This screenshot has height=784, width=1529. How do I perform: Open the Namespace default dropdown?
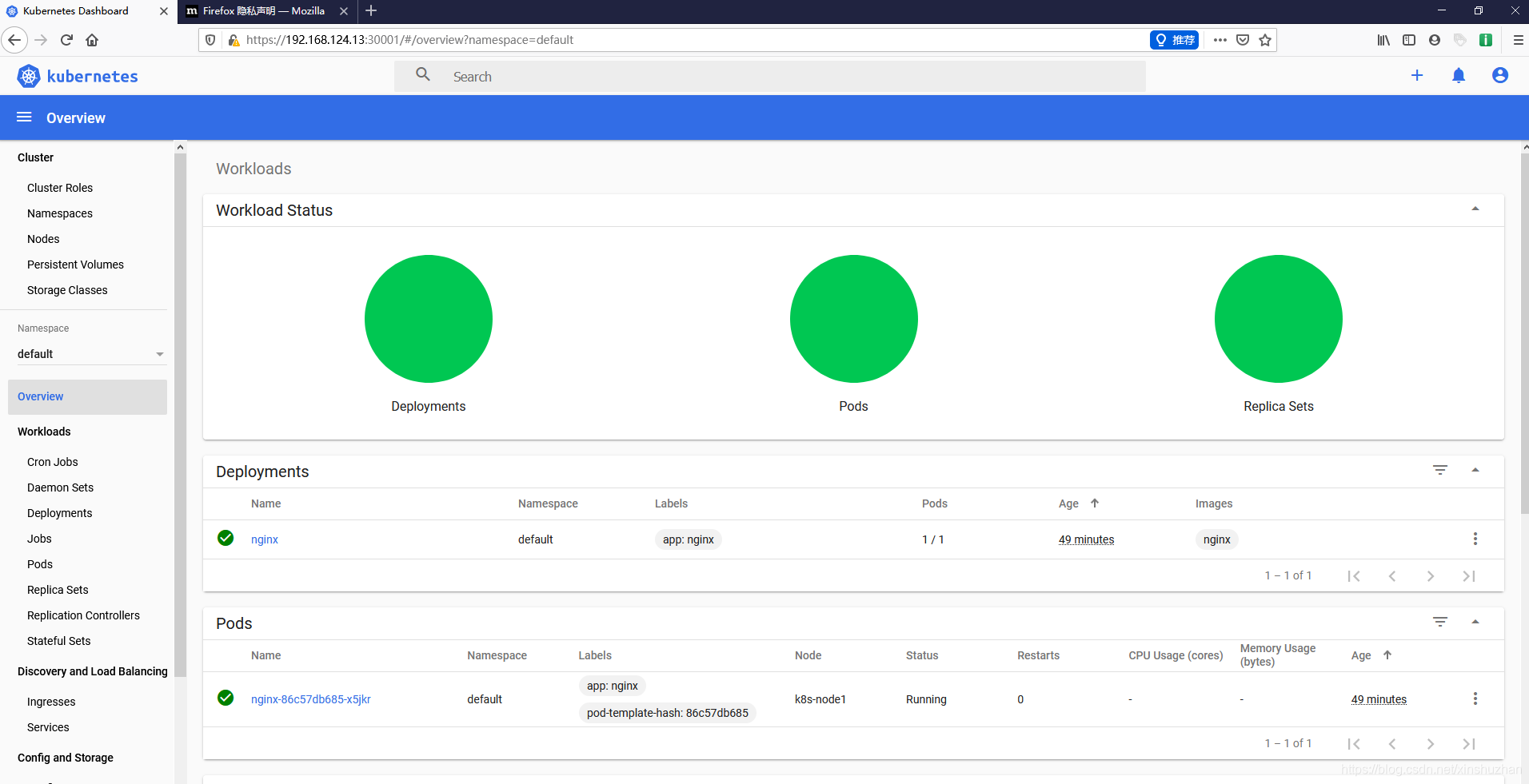[x=91, y=354]
